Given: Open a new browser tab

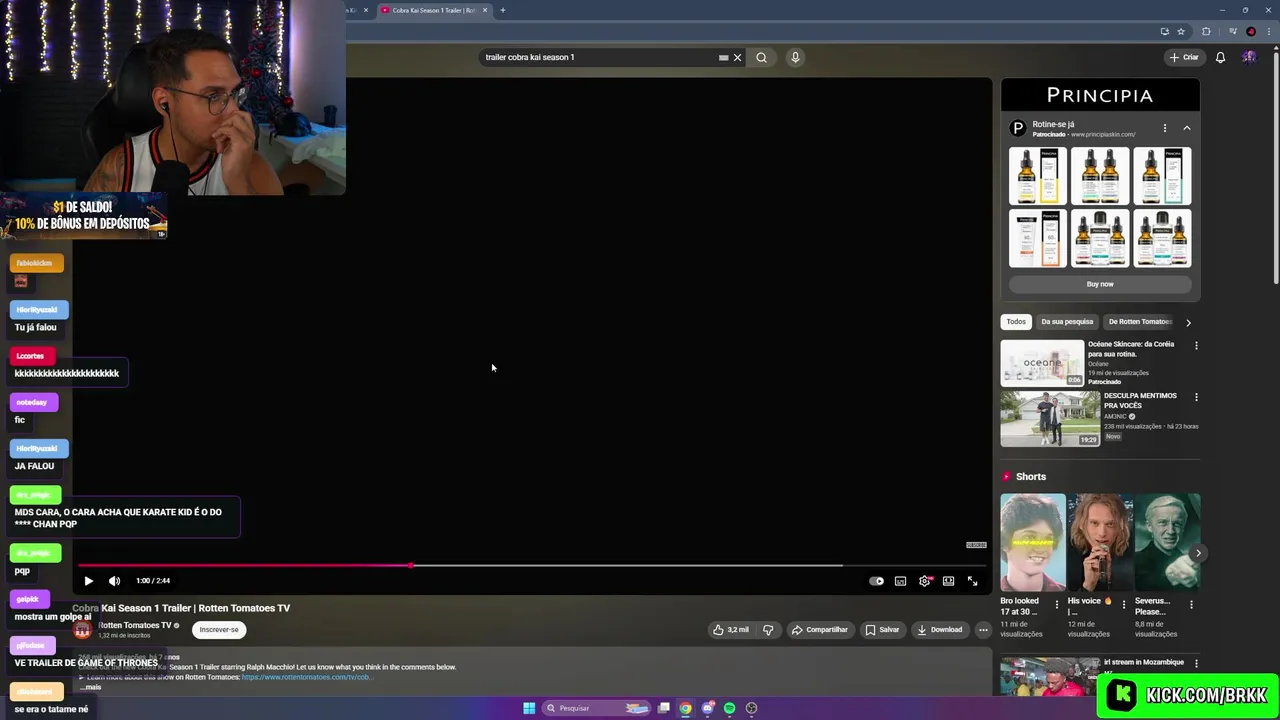Looking at the screenshot, I should point(503,10).
